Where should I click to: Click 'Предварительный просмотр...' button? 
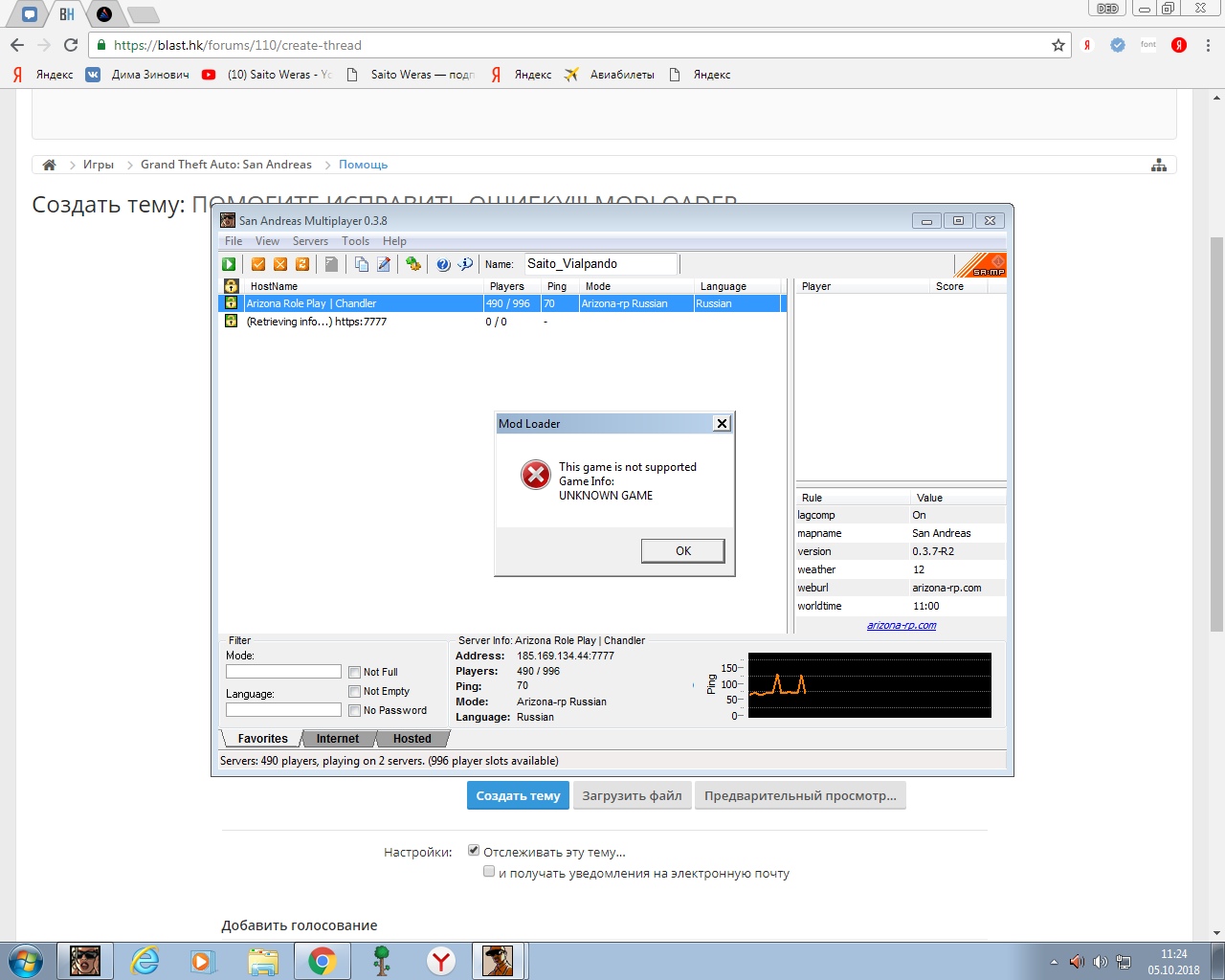point(800,795)
